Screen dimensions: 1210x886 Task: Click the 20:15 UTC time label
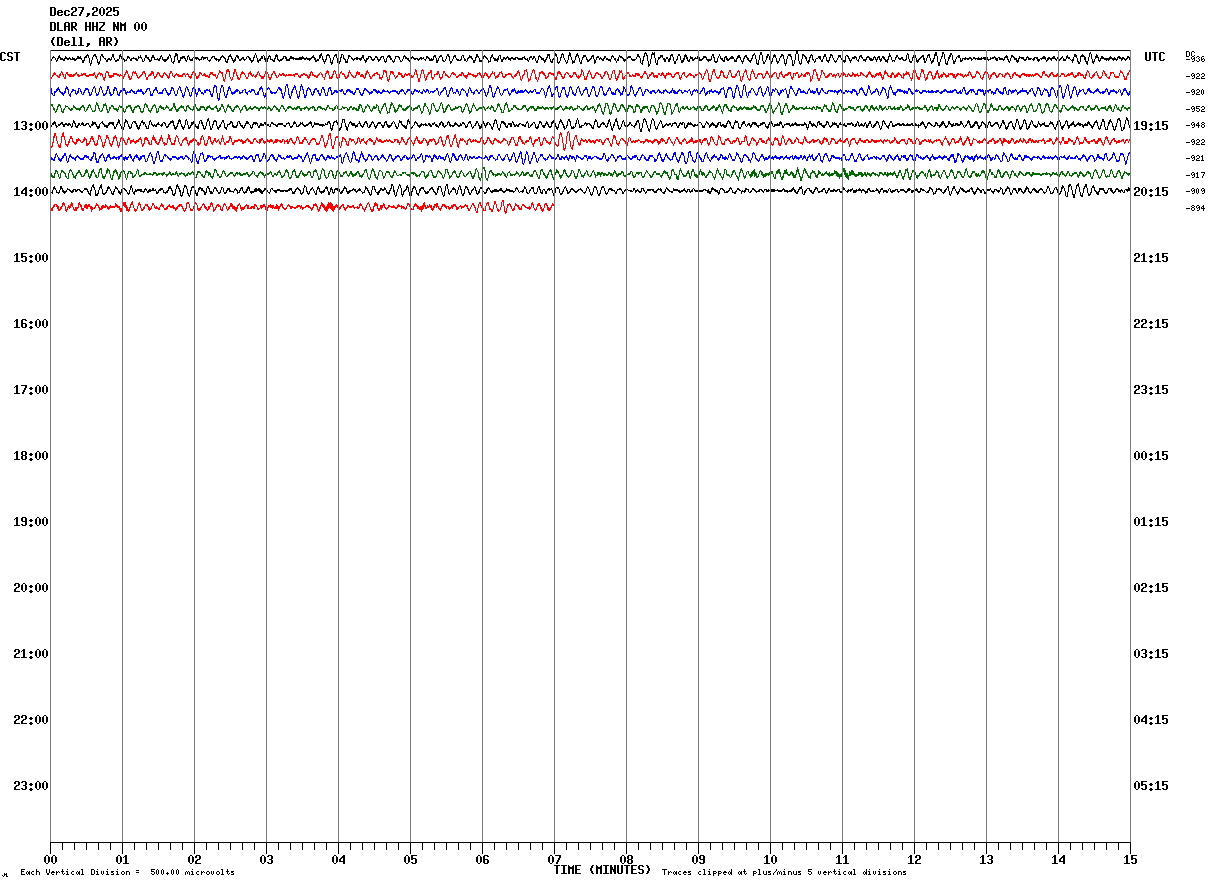[x=1151, y=192]
